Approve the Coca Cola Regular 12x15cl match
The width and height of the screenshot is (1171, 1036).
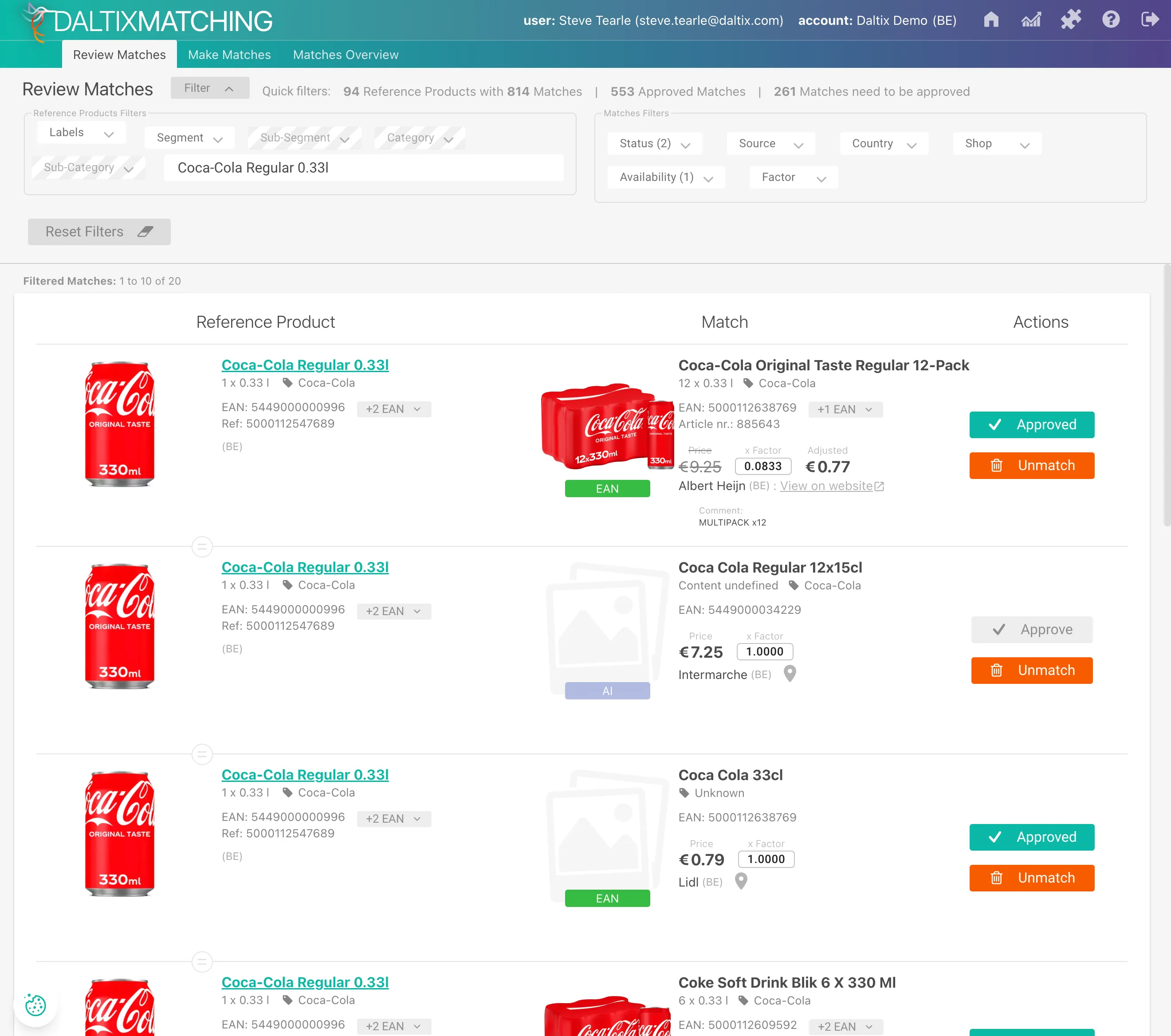pyautogui.click(x=1032, y=629)
